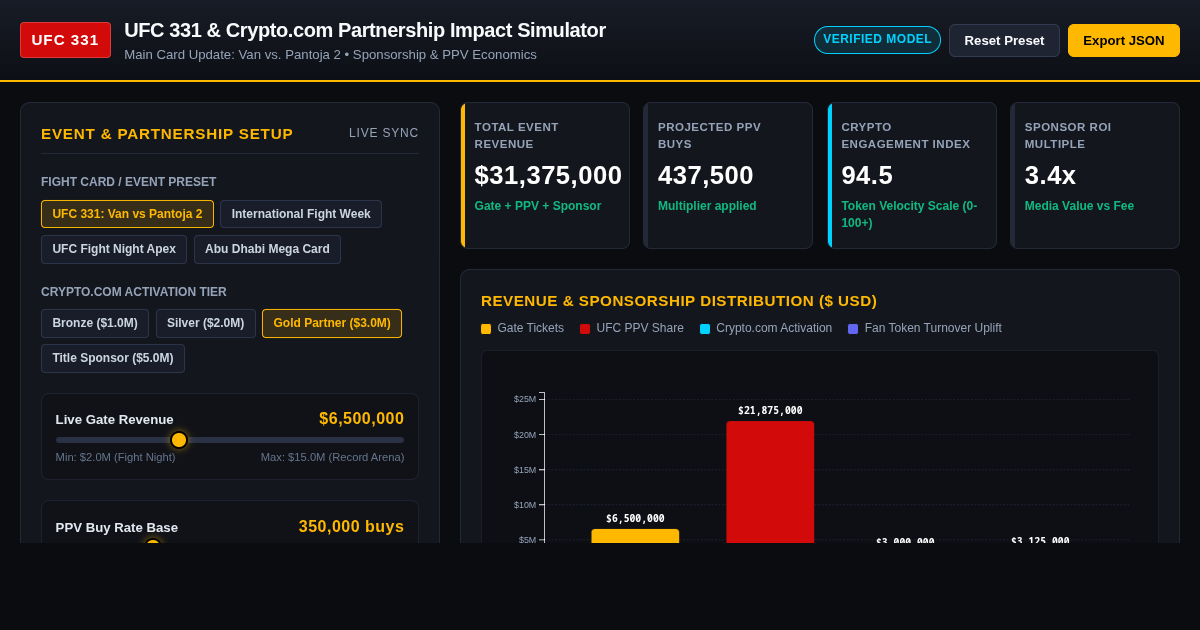
Task: Click the 'Media Value vs Fee' text
Action: 1080,206
